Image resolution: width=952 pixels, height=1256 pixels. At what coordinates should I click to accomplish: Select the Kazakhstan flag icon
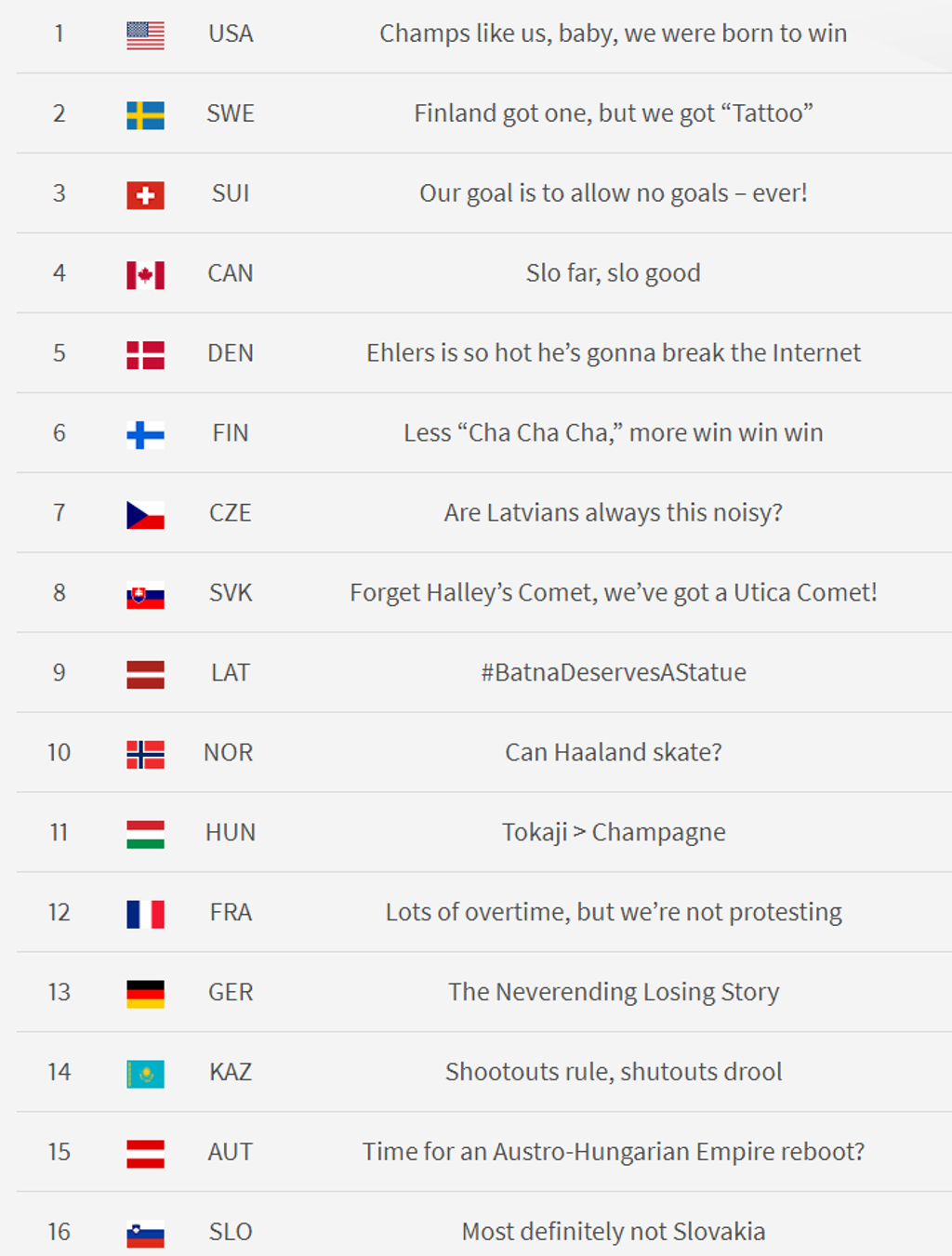pos(145,1075)
